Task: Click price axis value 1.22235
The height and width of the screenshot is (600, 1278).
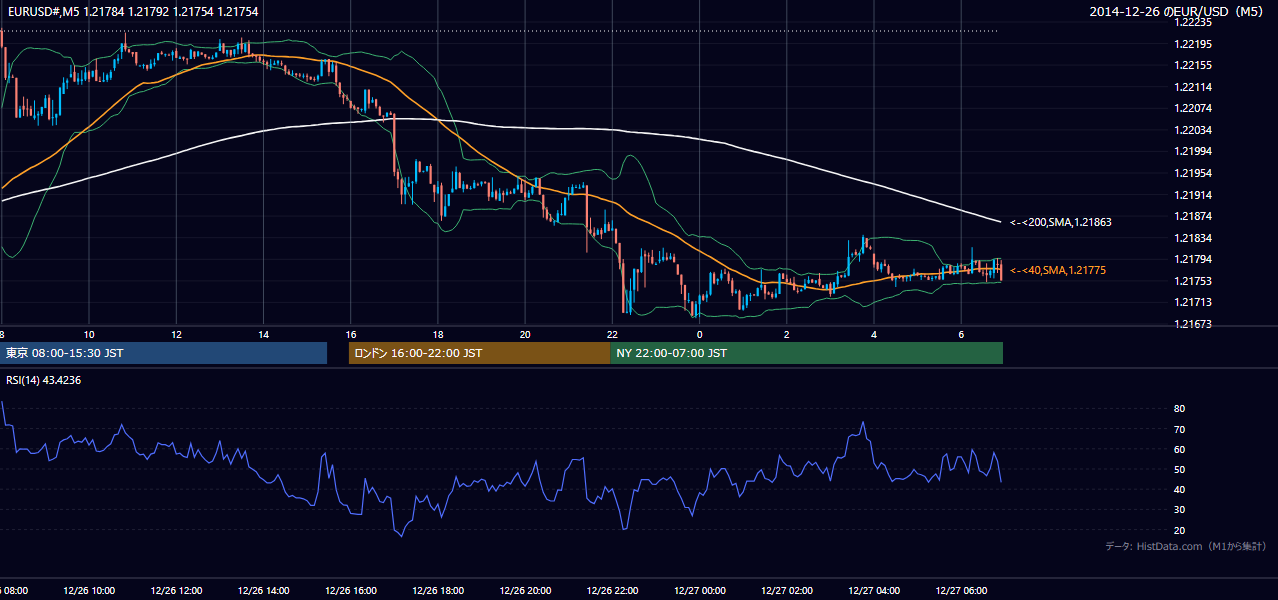Action: pyautogui.click(x=1191, y=22)
